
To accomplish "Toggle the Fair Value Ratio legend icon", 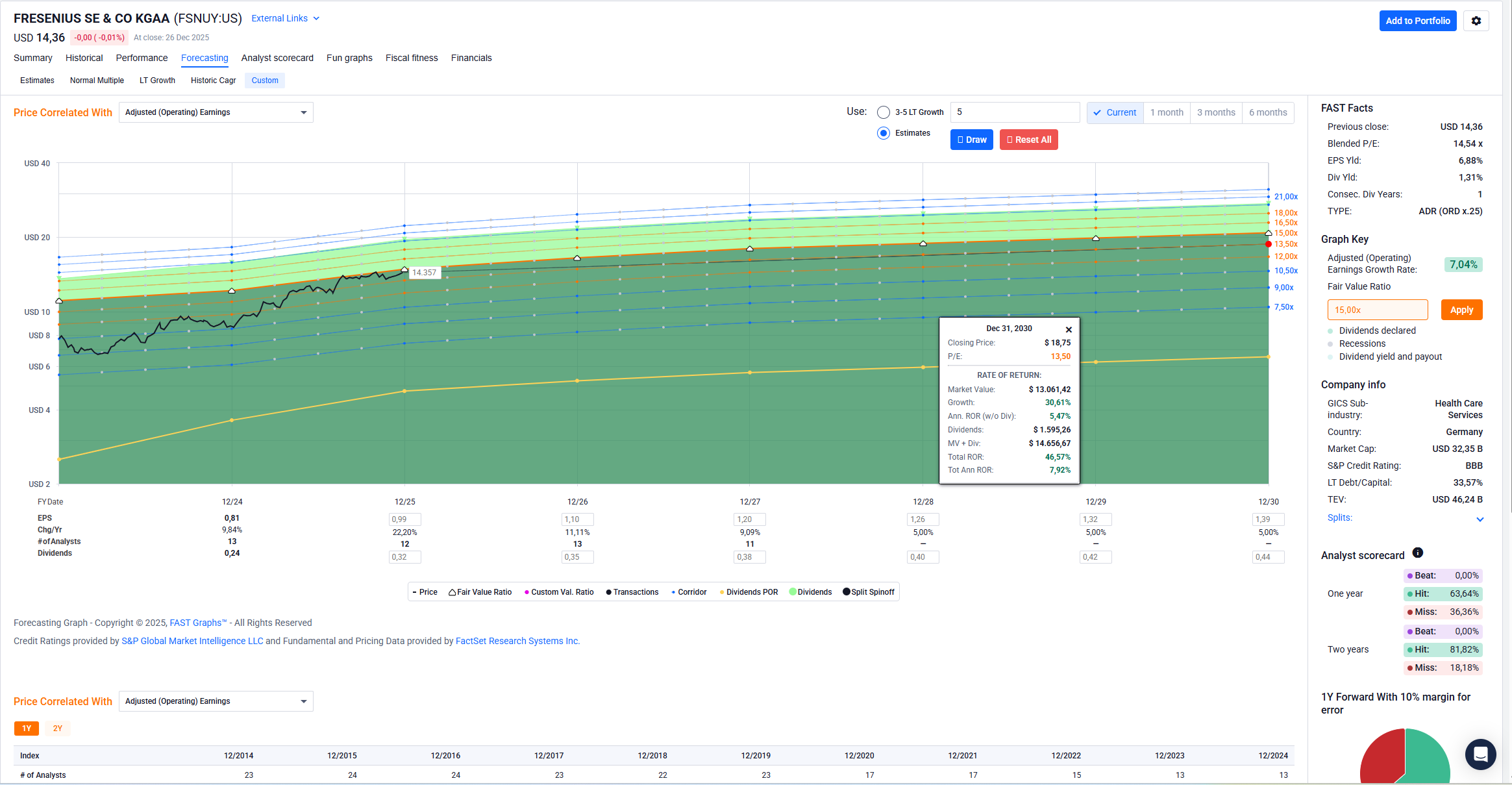I will 452,592.
